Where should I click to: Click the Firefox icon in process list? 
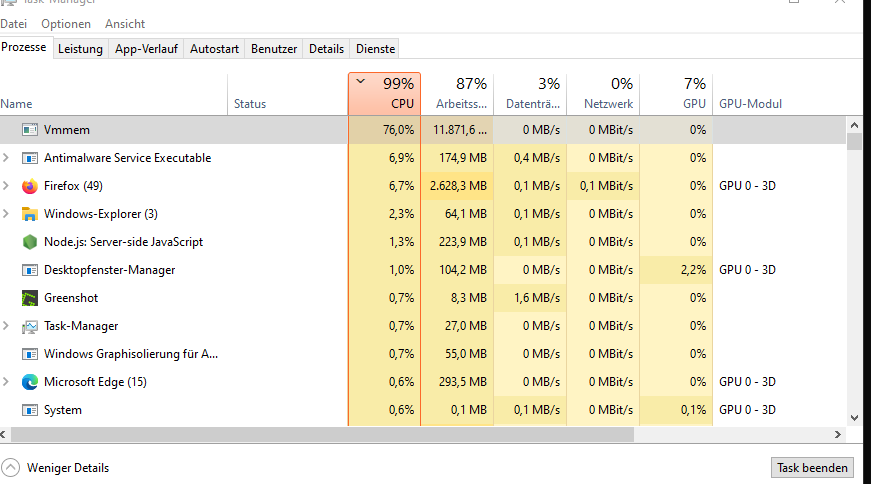[x=30, y=186]
